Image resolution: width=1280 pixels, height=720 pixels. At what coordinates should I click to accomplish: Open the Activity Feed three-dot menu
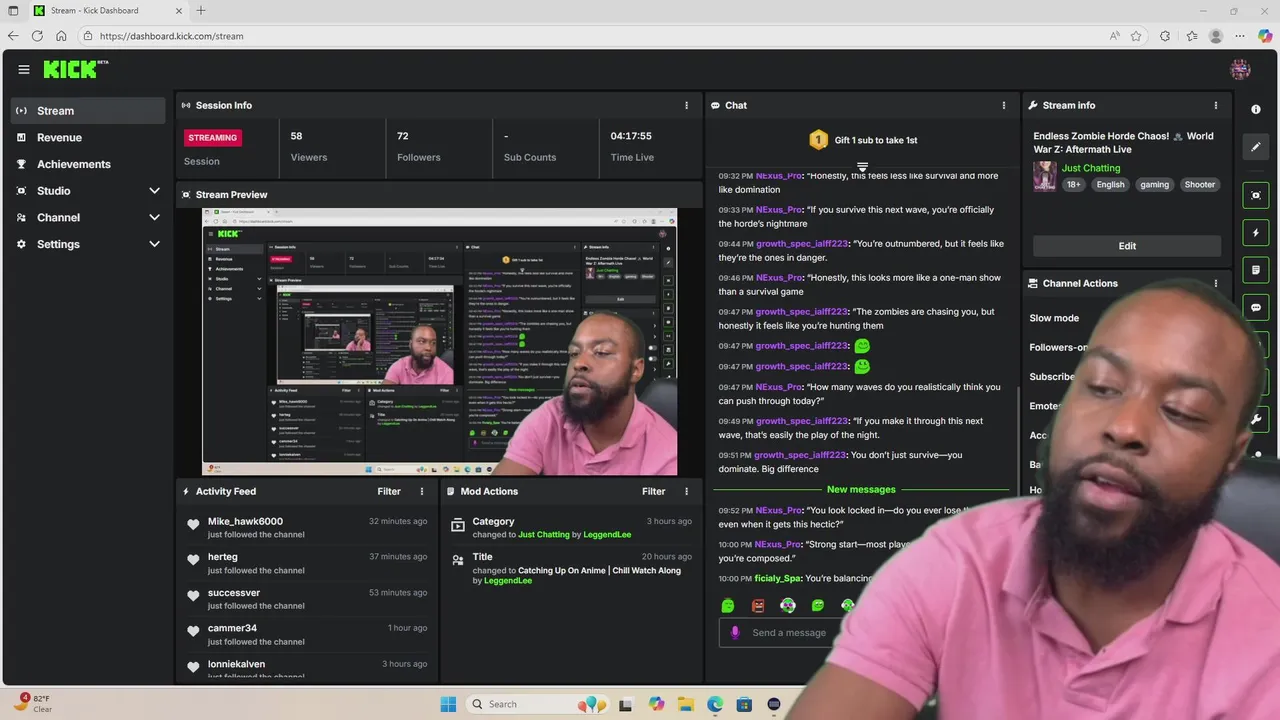click(x=422, y=491)
